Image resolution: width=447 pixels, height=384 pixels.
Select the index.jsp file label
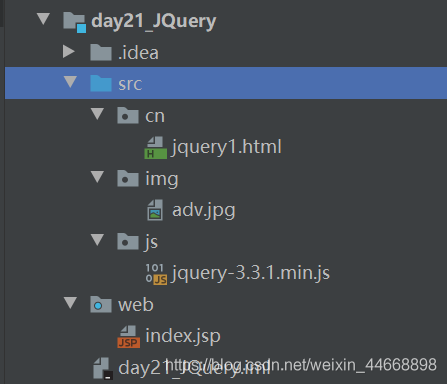tap(183, 336)
